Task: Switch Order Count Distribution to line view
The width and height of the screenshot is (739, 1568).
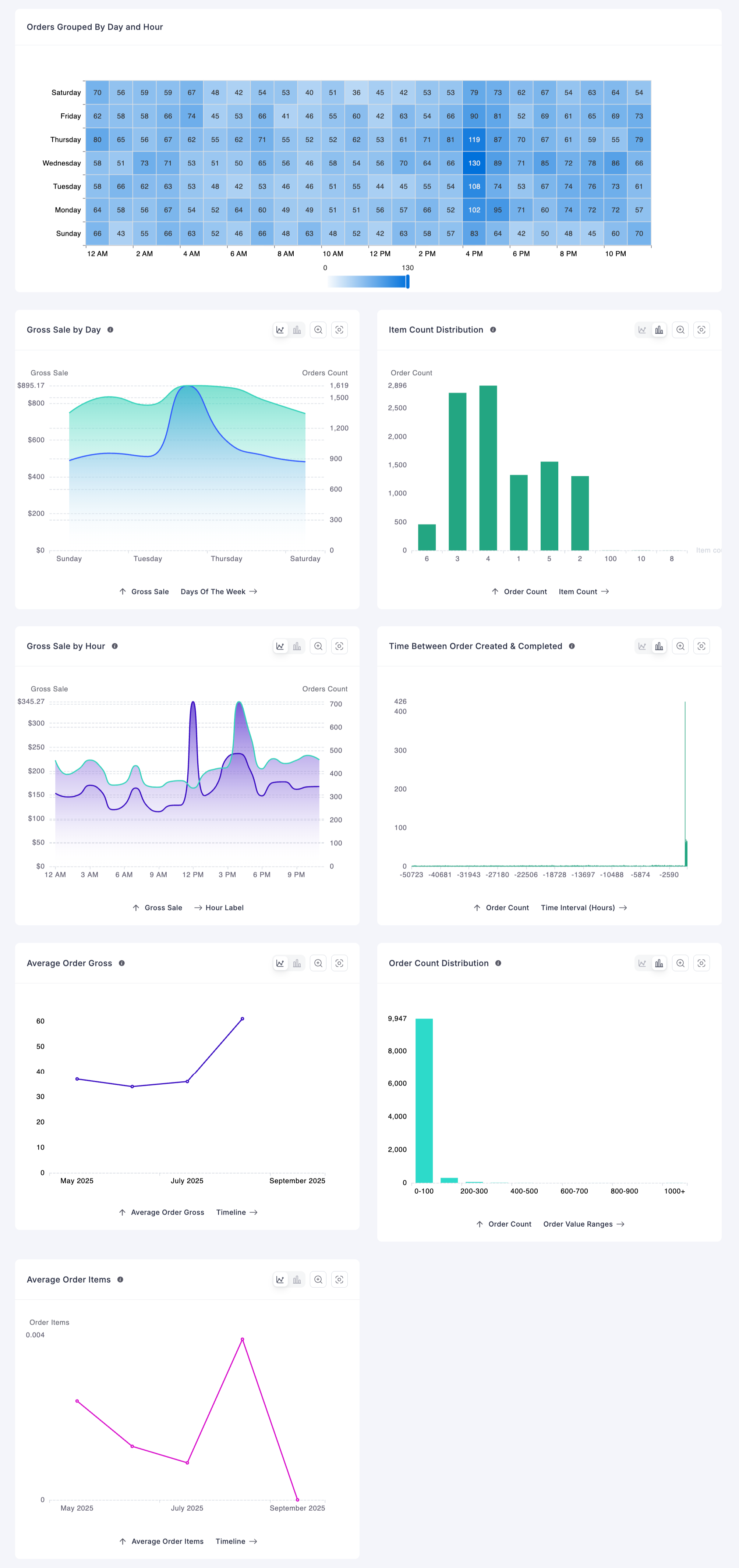Action: click(642, 963)
